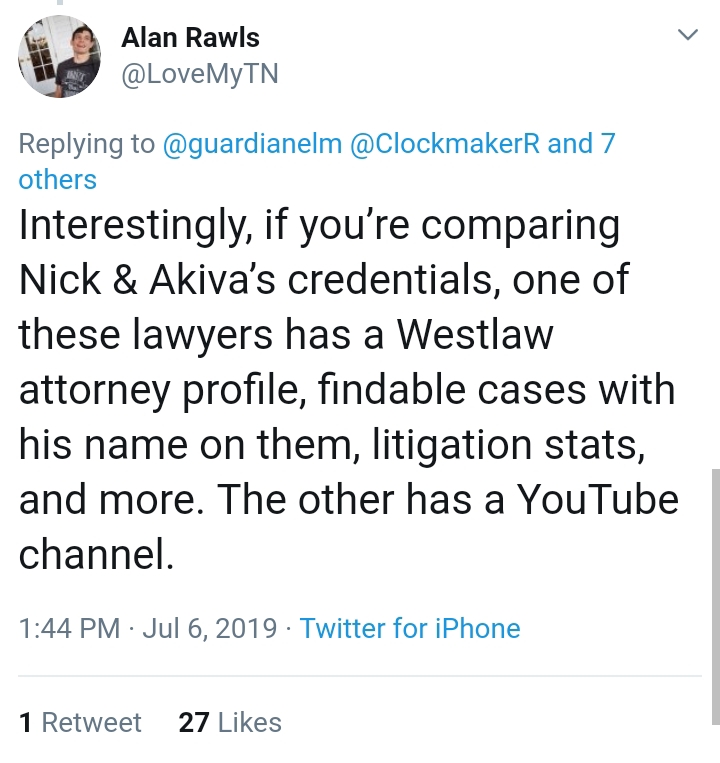Click the word 'YouTube' in tweet

point(597,500)
